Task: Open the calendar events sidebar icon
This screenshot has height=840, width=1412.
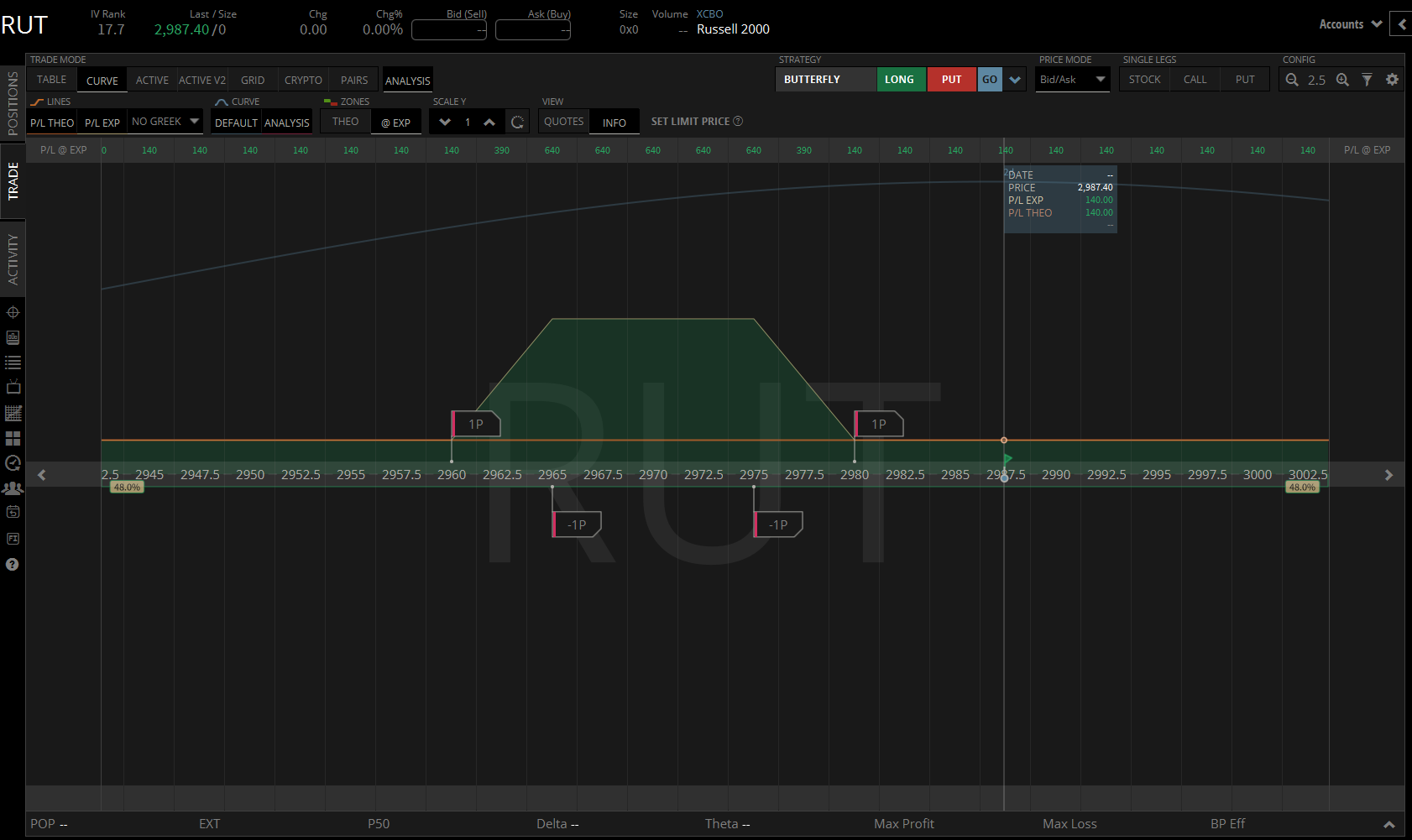Action: click(13, 512)
